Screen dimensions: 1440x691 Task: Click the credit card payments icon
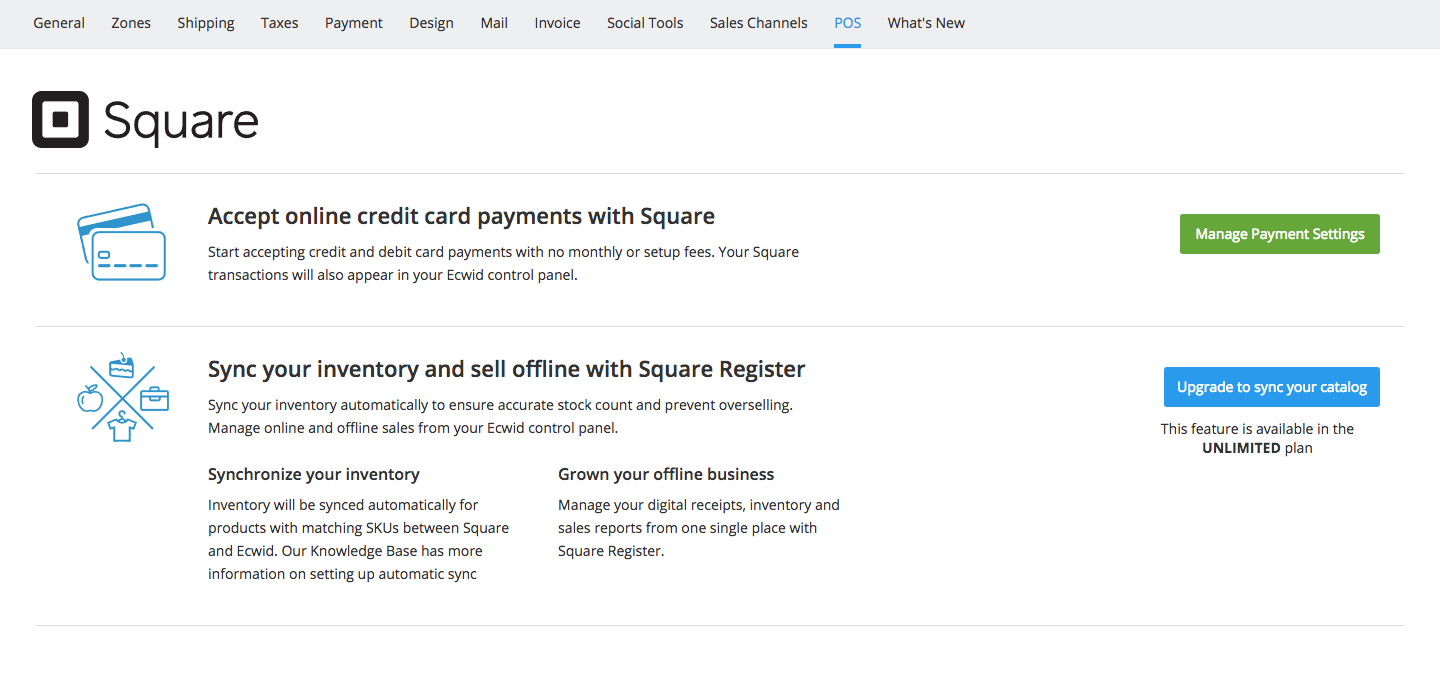coord(121,242)
